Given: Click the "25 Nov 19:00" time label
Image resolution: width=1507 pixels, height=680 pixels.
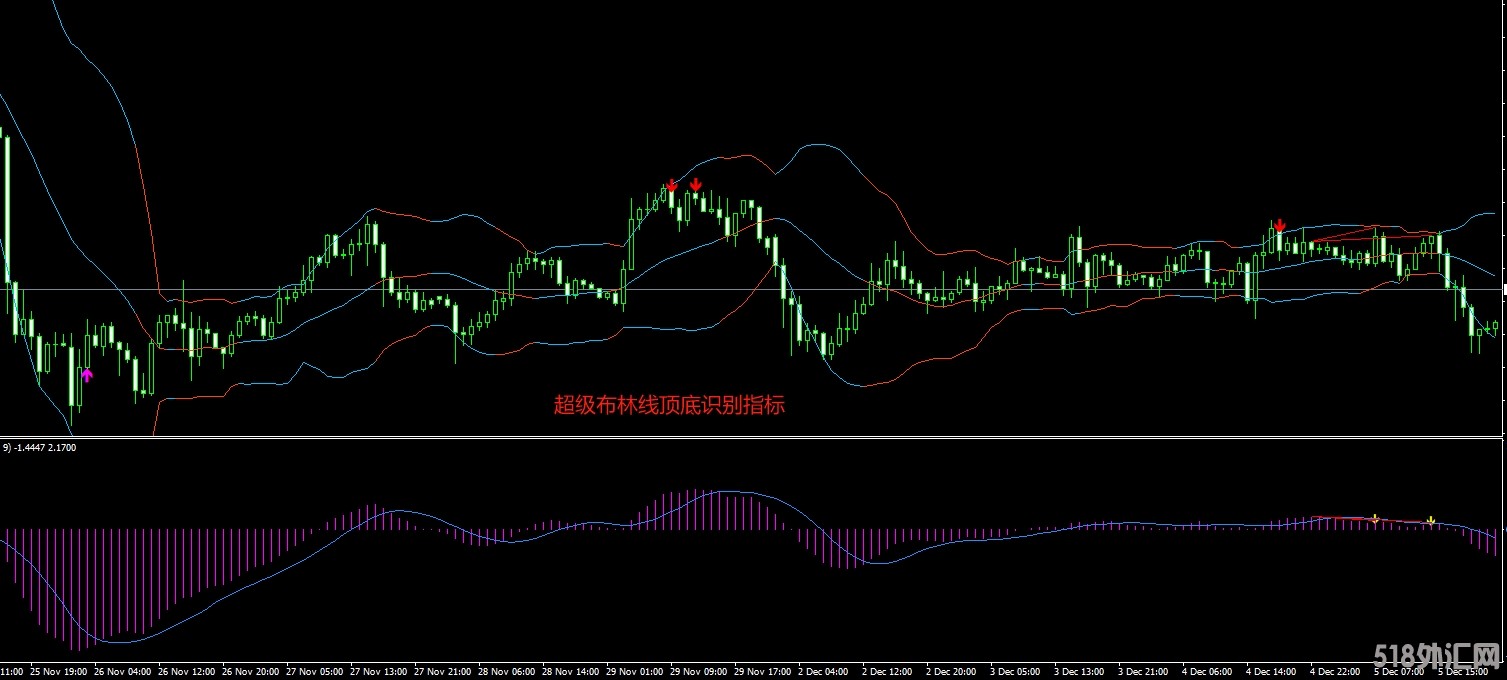Looking at the screenshot, I should (59, 672).
